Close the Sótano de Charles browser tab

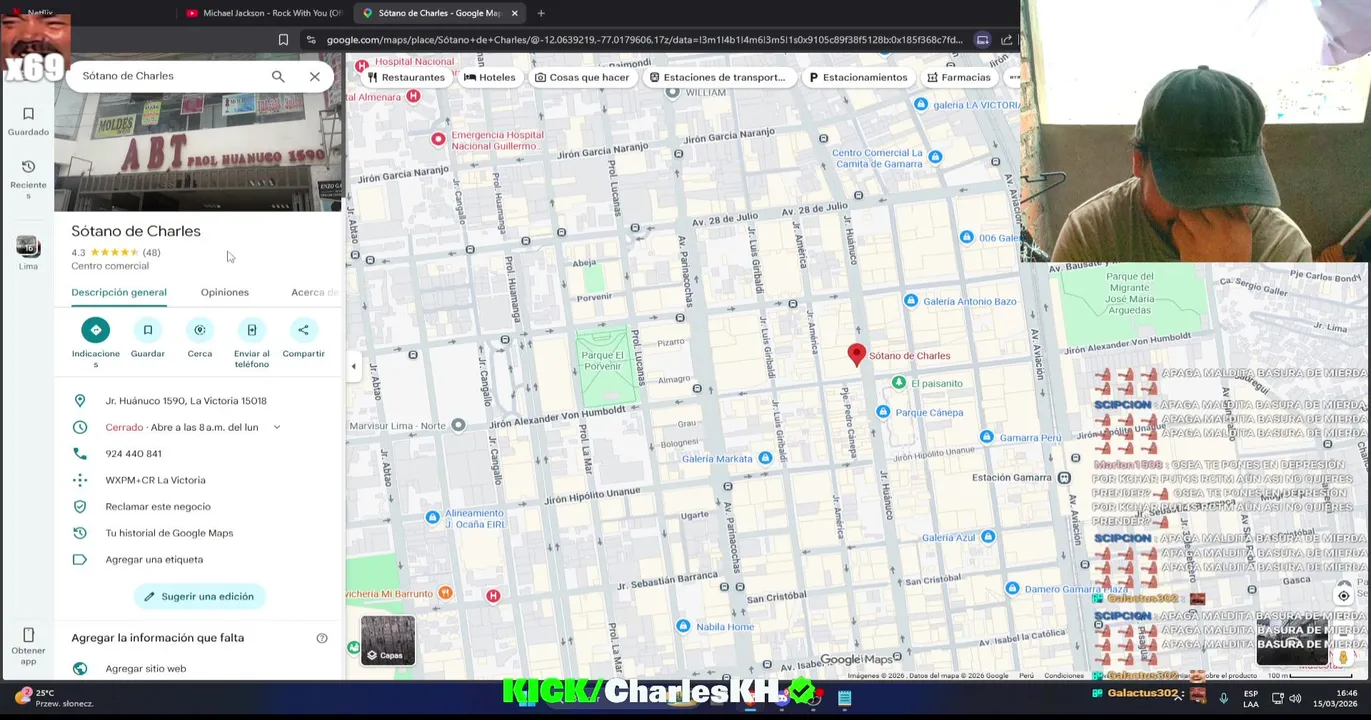(514, 13)
